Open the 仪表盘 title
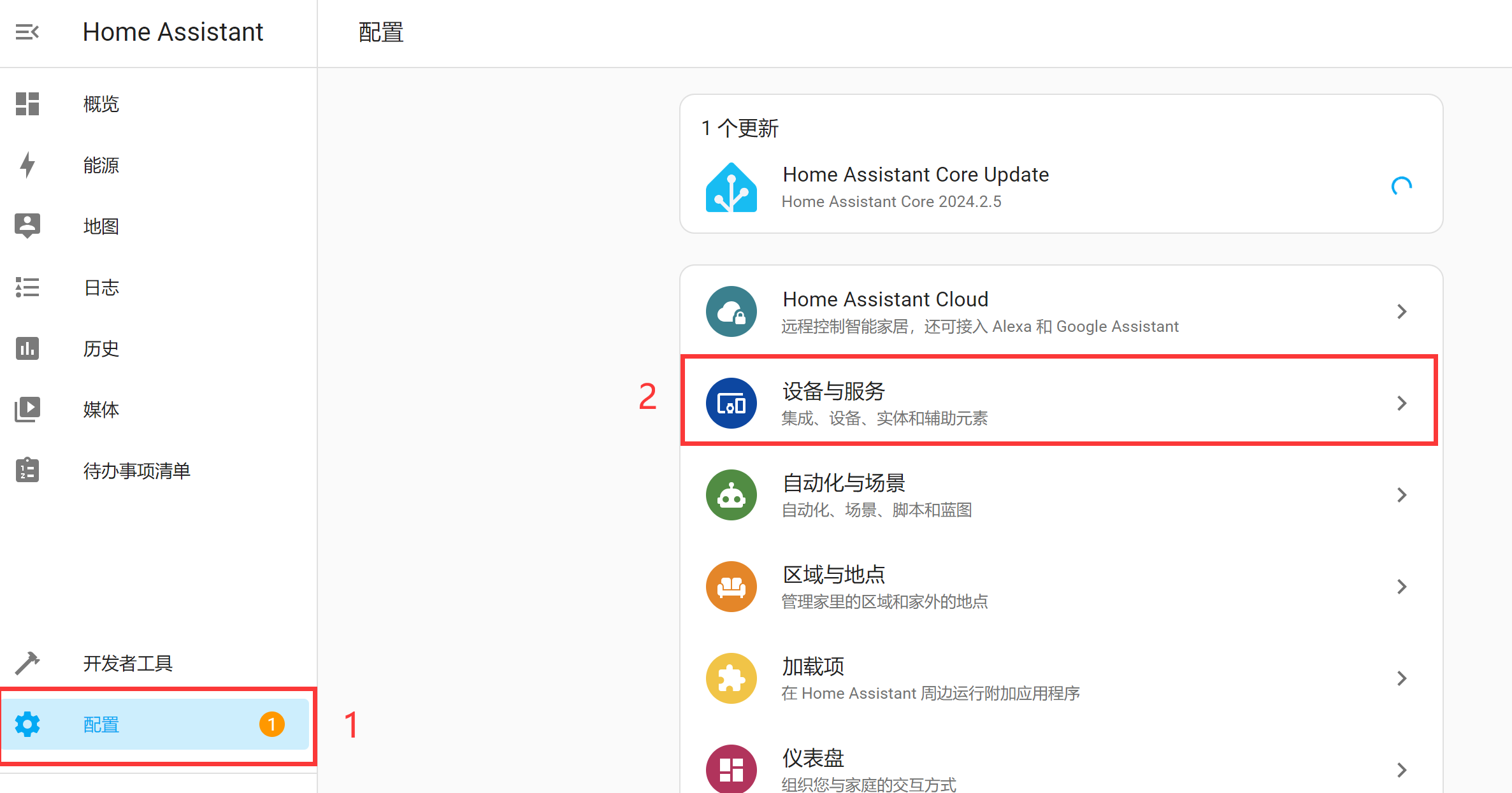Viewport: 1512px width, 793px height. 814,758
